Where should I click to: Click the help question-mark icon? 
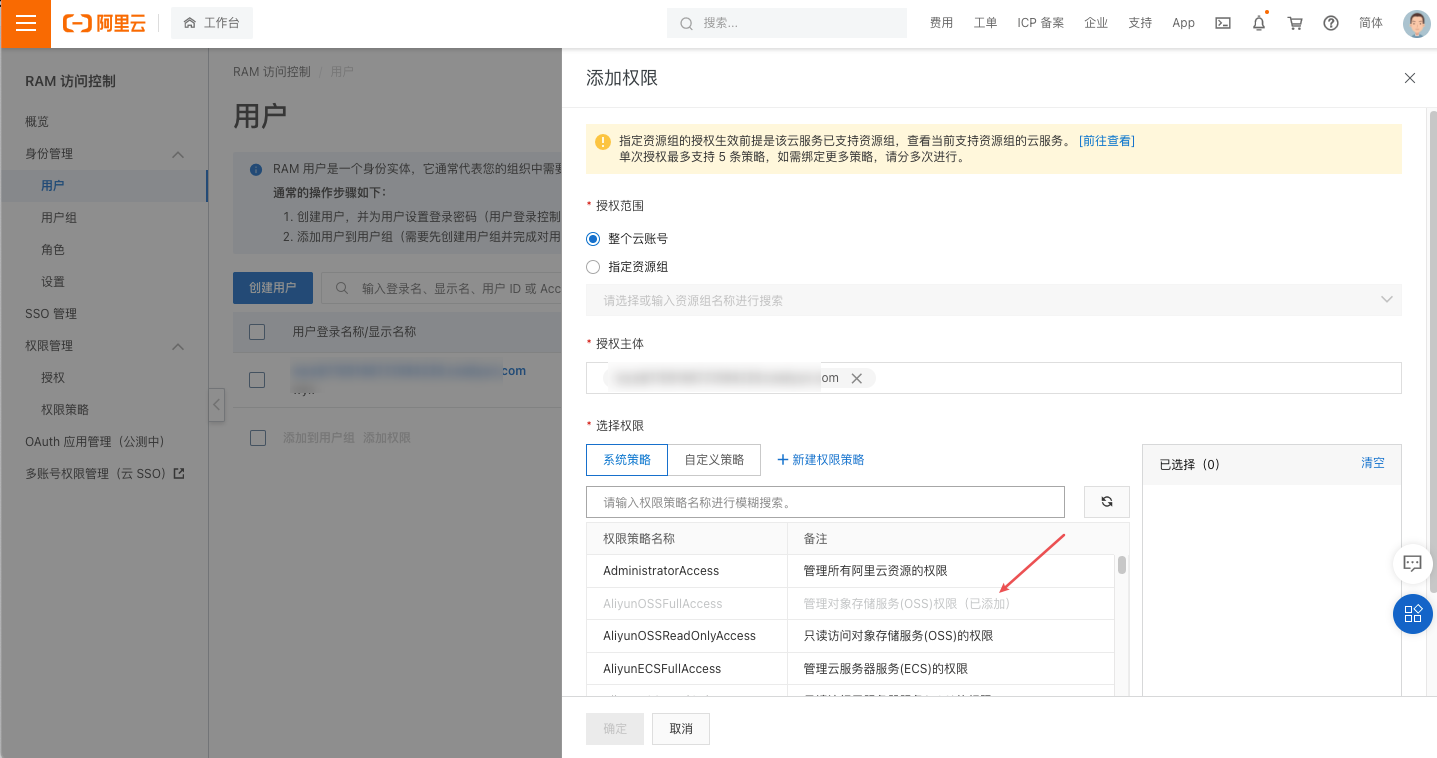coord(1330,22)
